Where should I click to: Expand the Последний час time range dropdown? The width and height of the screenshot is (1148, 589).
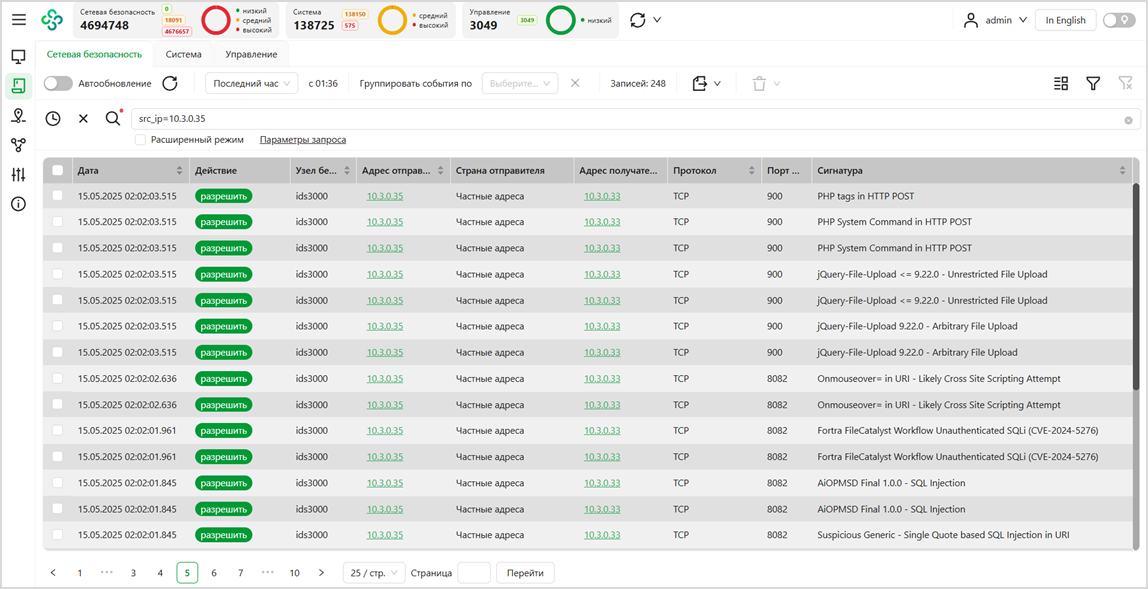coord(251,84)
